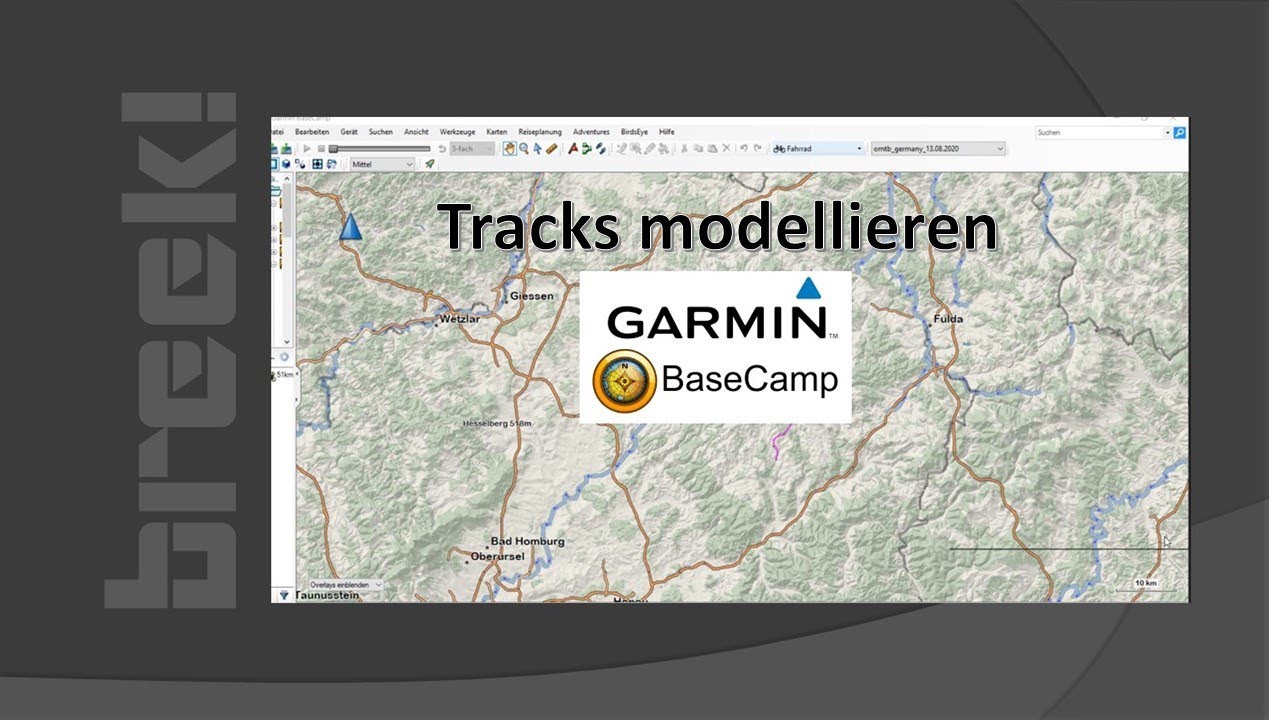Open the 5-fach speed dropdown
Image resolution: width=1280 pixels, height=720 pixels.
click(x=472, y=148)
